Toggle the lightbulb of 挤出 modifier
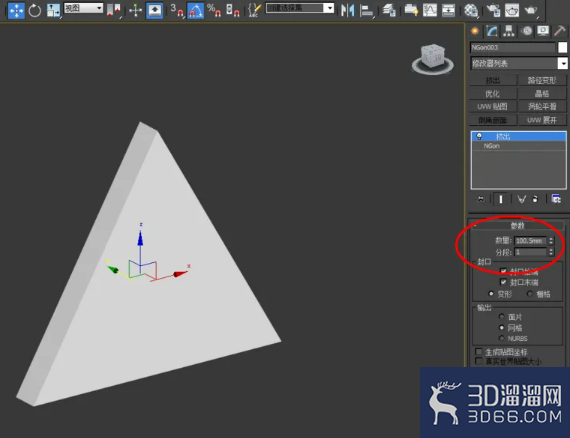The width and height of the screenshot is (570, 438). [479, 136]
